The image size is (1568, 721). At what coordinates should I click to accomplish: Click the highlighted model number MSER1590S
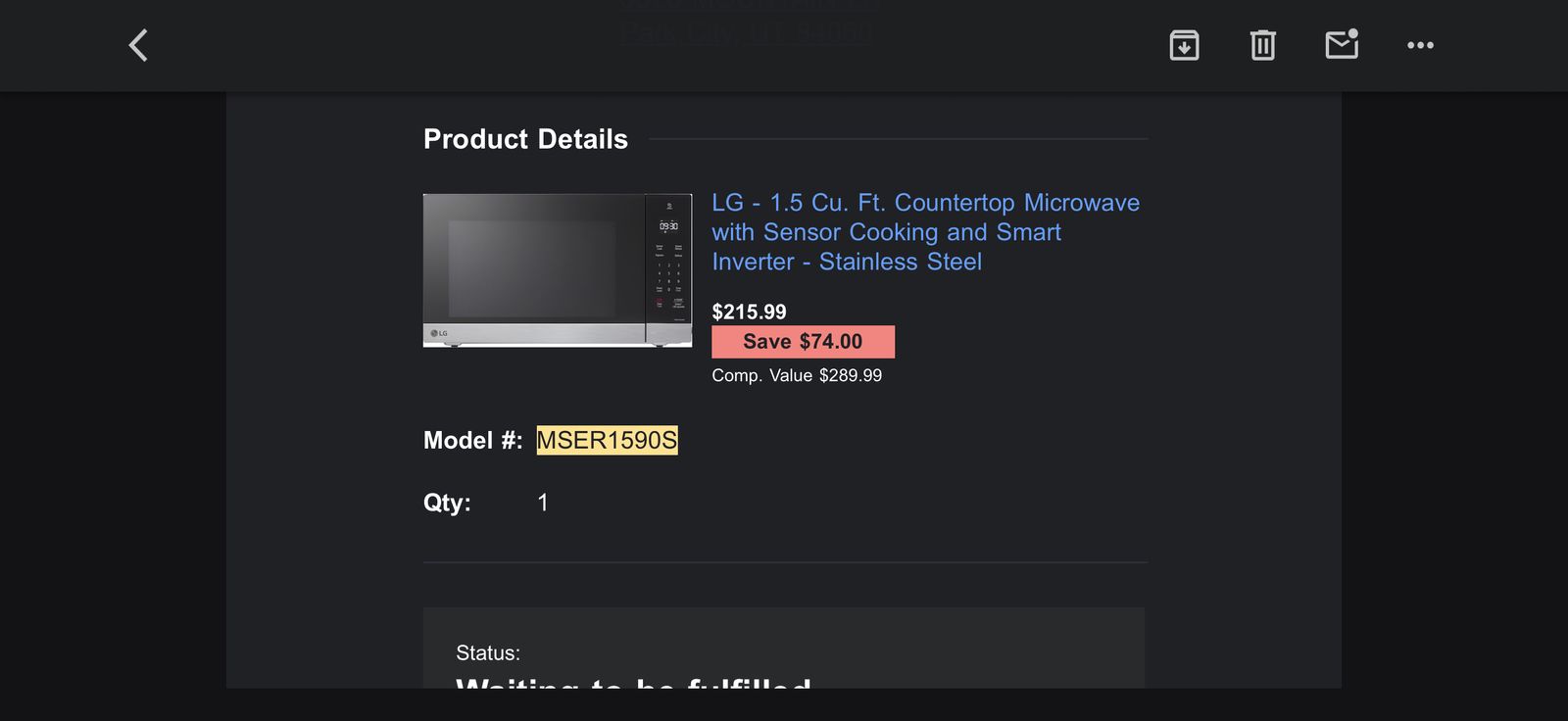click(607, 441)
